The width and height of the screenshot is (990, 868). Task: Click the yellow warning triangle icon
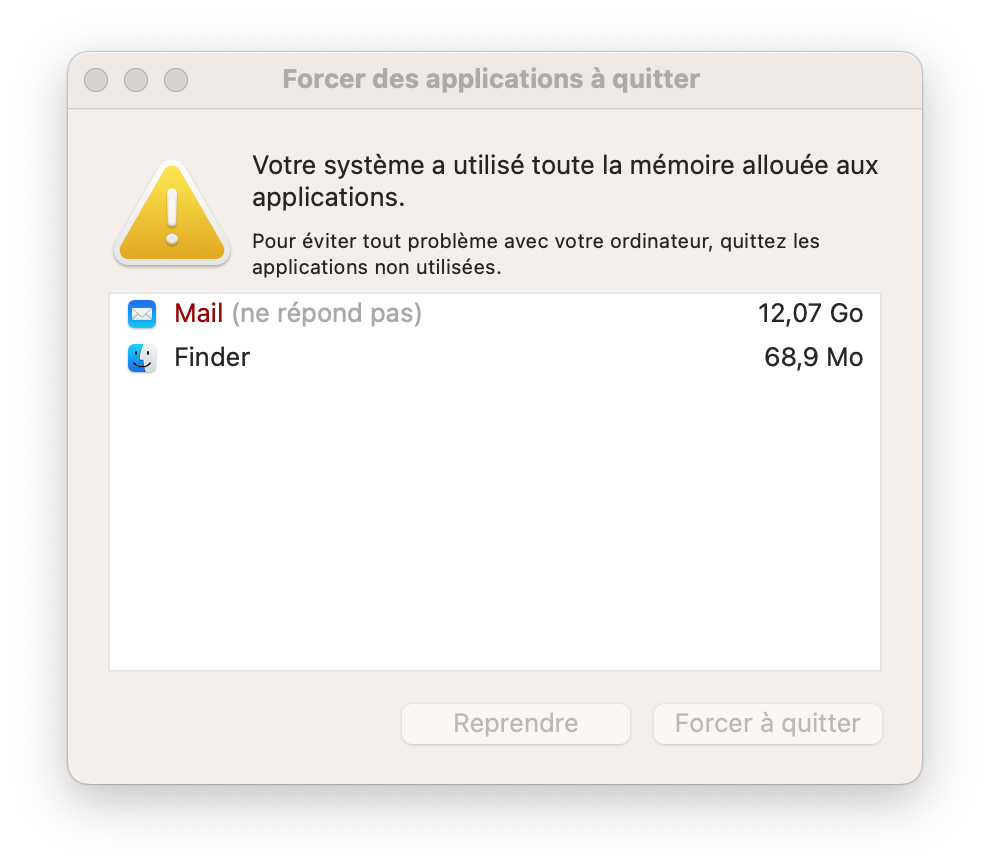click(172, 214)
